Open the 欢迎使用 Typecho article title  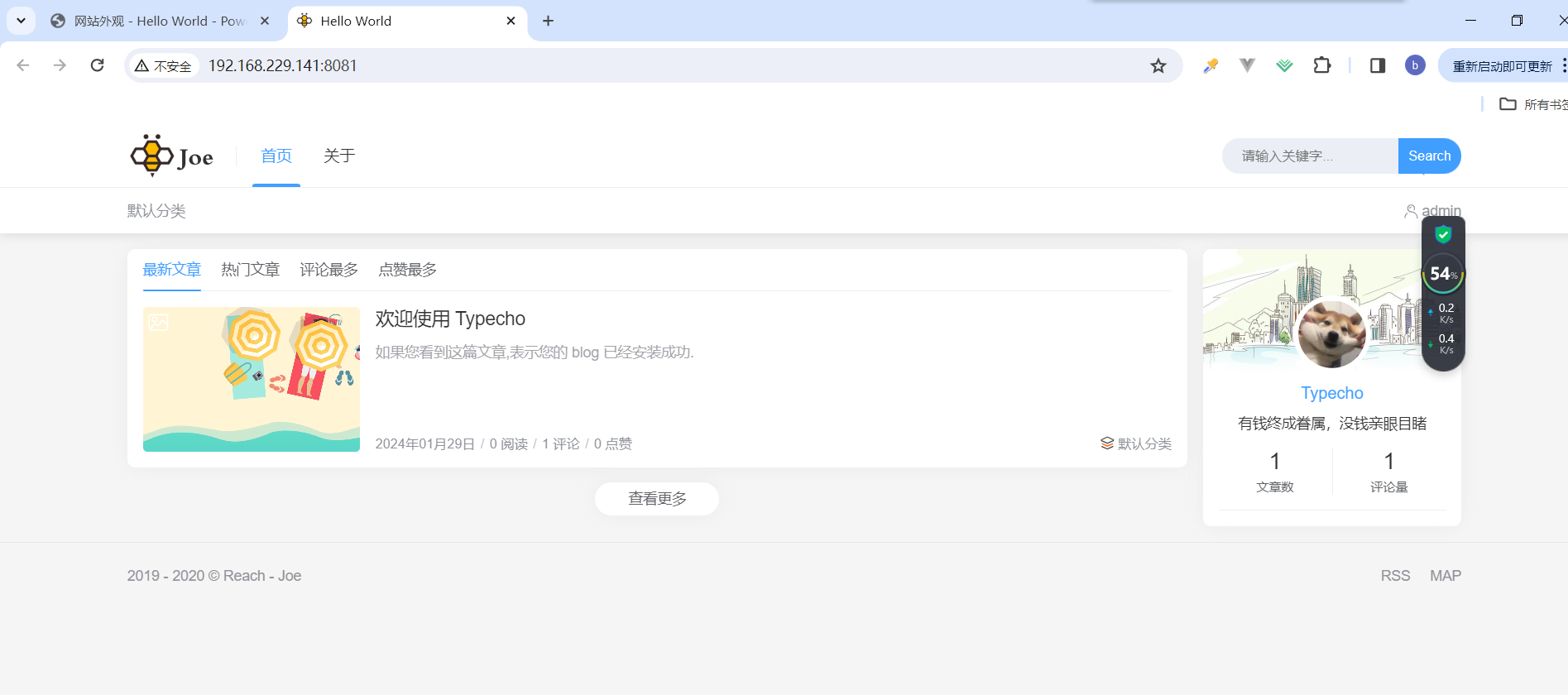pyautogui.click(x=450, y=319)
